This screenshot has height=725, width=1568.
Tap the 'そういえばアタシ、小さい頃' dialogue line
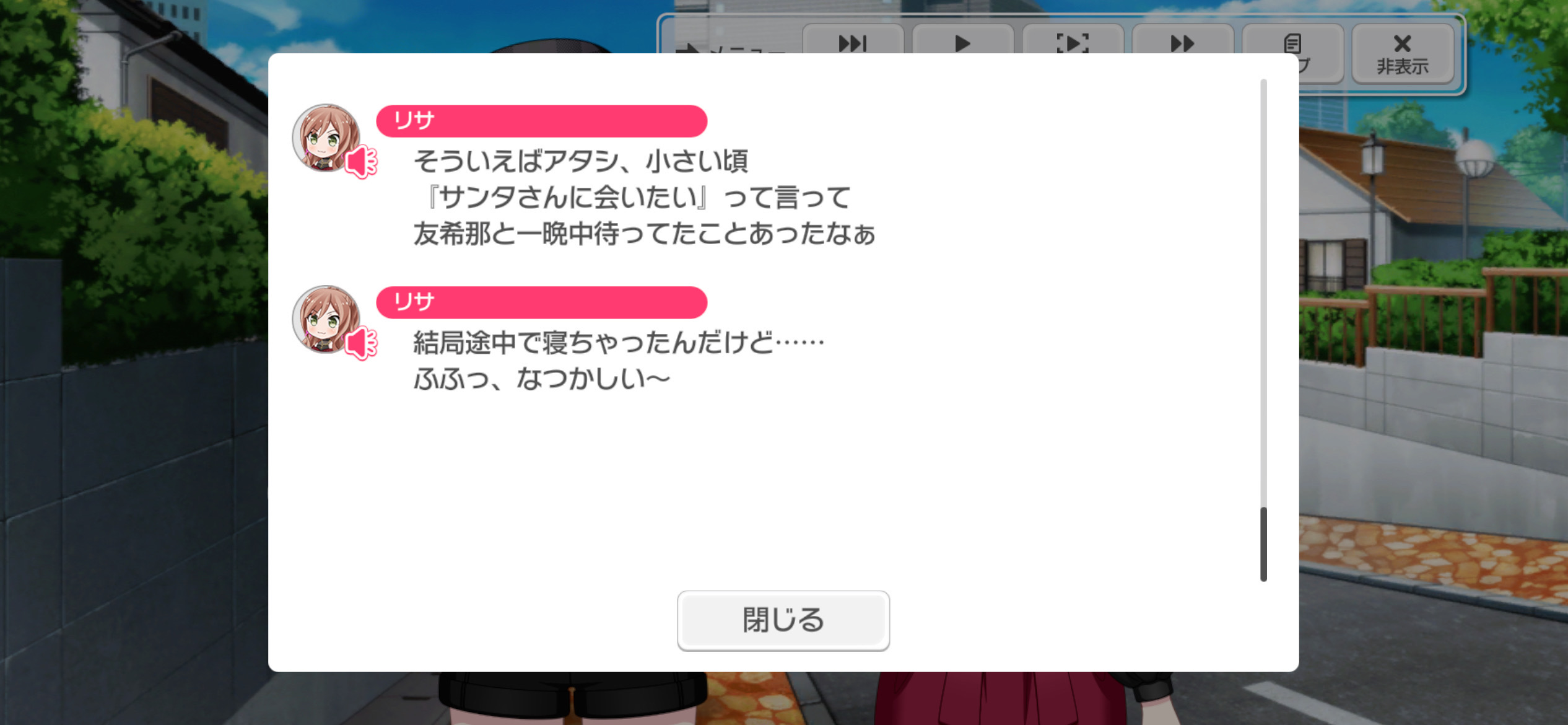tap(581, 161)
